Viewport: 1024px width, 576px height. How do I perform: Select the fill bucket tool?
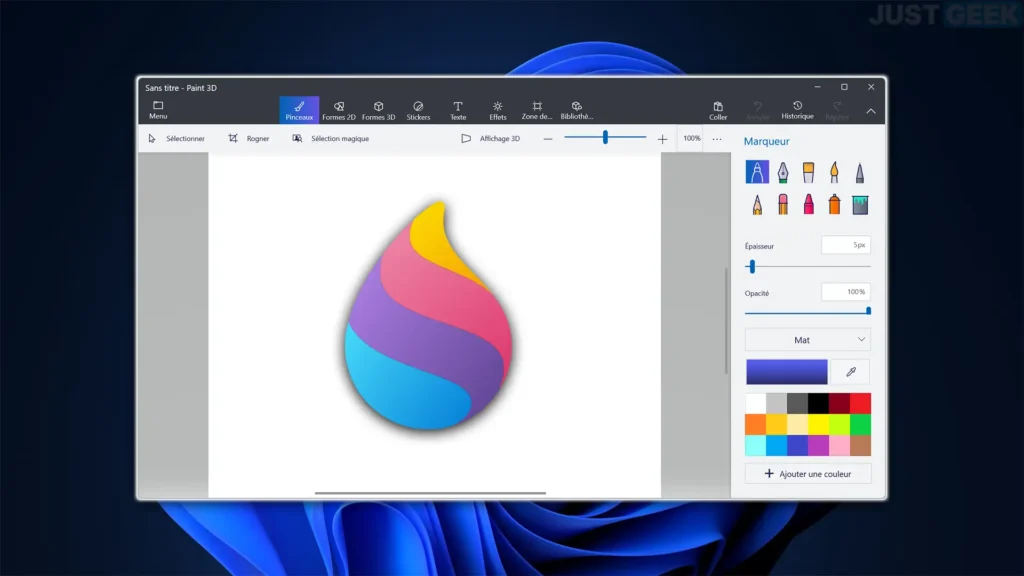tap(861, 204)
